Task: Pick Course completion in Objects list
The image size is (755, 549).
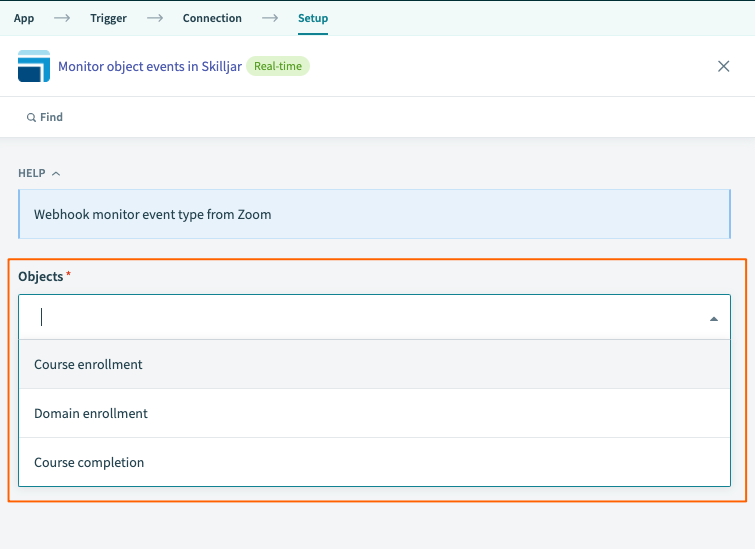Action: point(89,462)
